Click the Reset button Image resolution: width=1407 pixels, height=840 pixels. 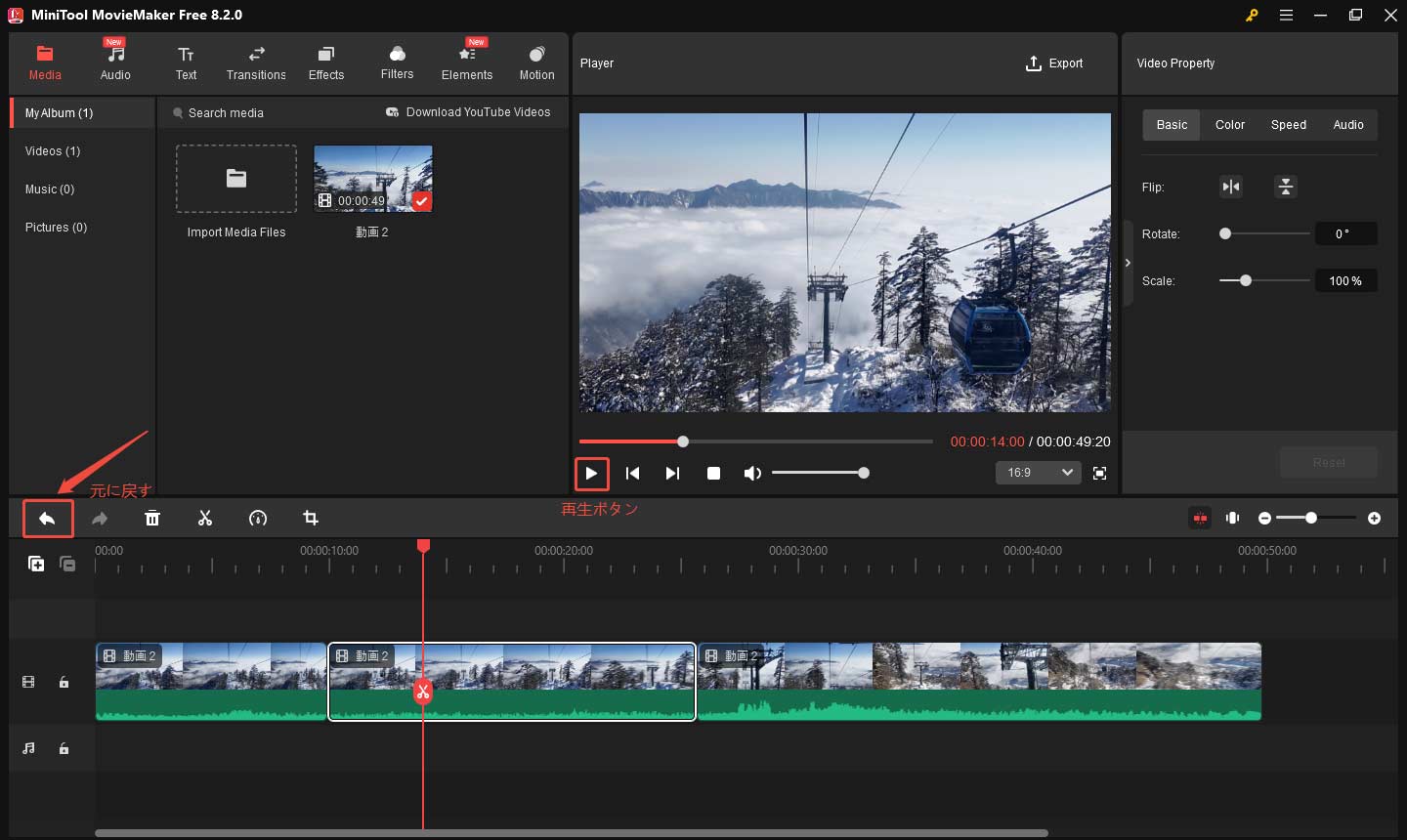tap(1329, 462)
